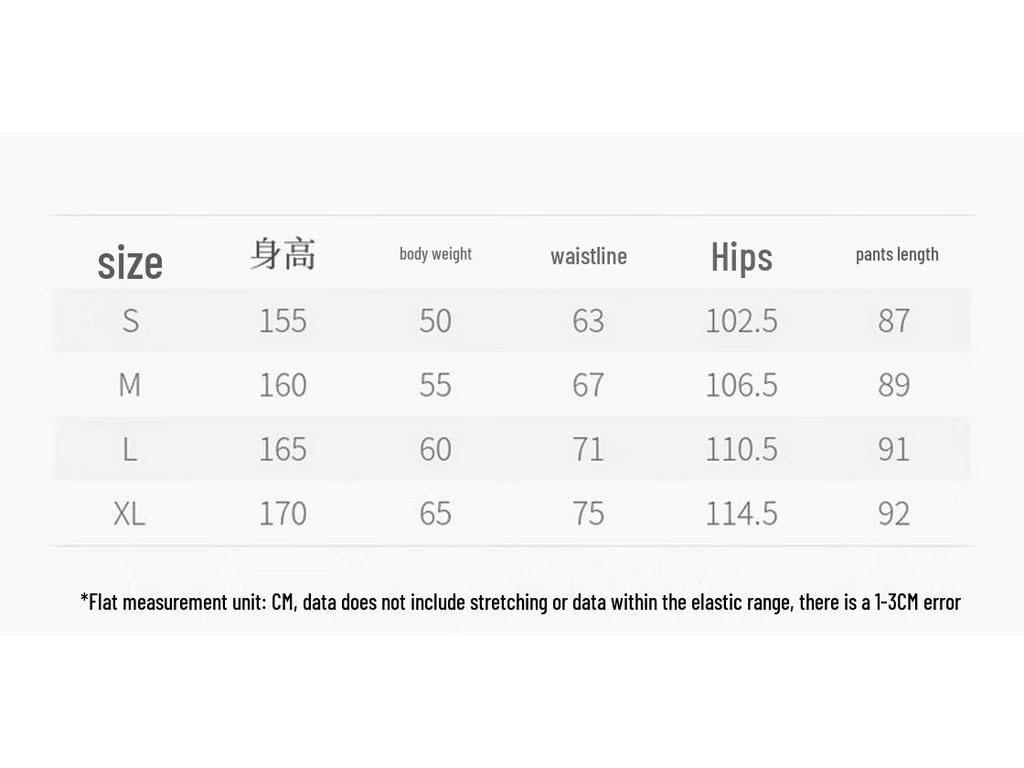This screenshot has height=768, width=1024.
Task: Click the body weight value 55
Action: (436, 385)
